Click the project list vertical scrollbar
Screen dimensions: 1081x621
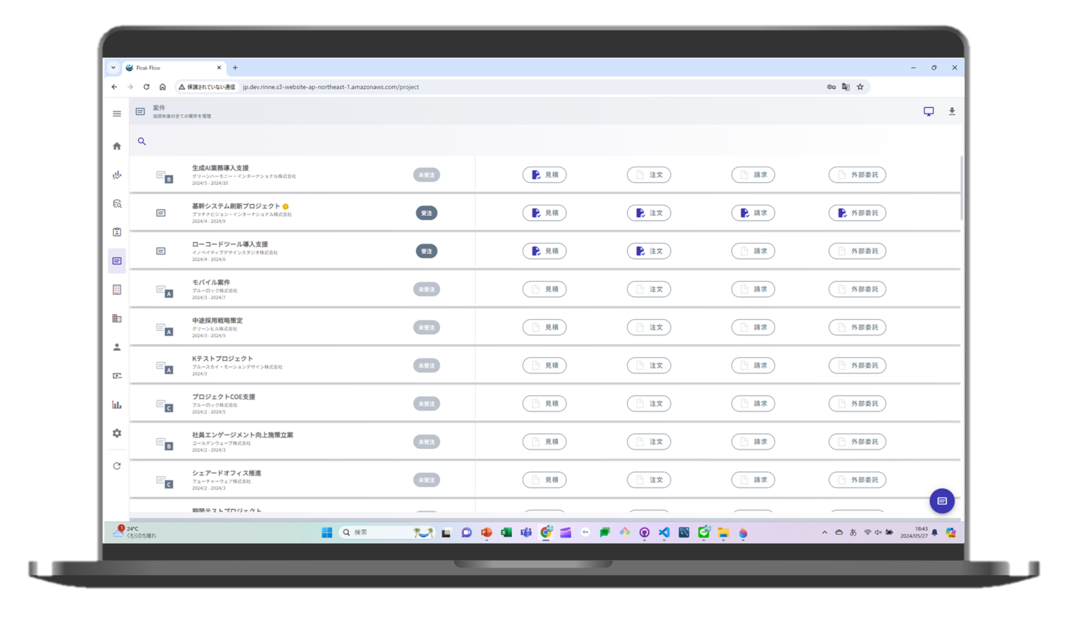click(x=961, y=187)
